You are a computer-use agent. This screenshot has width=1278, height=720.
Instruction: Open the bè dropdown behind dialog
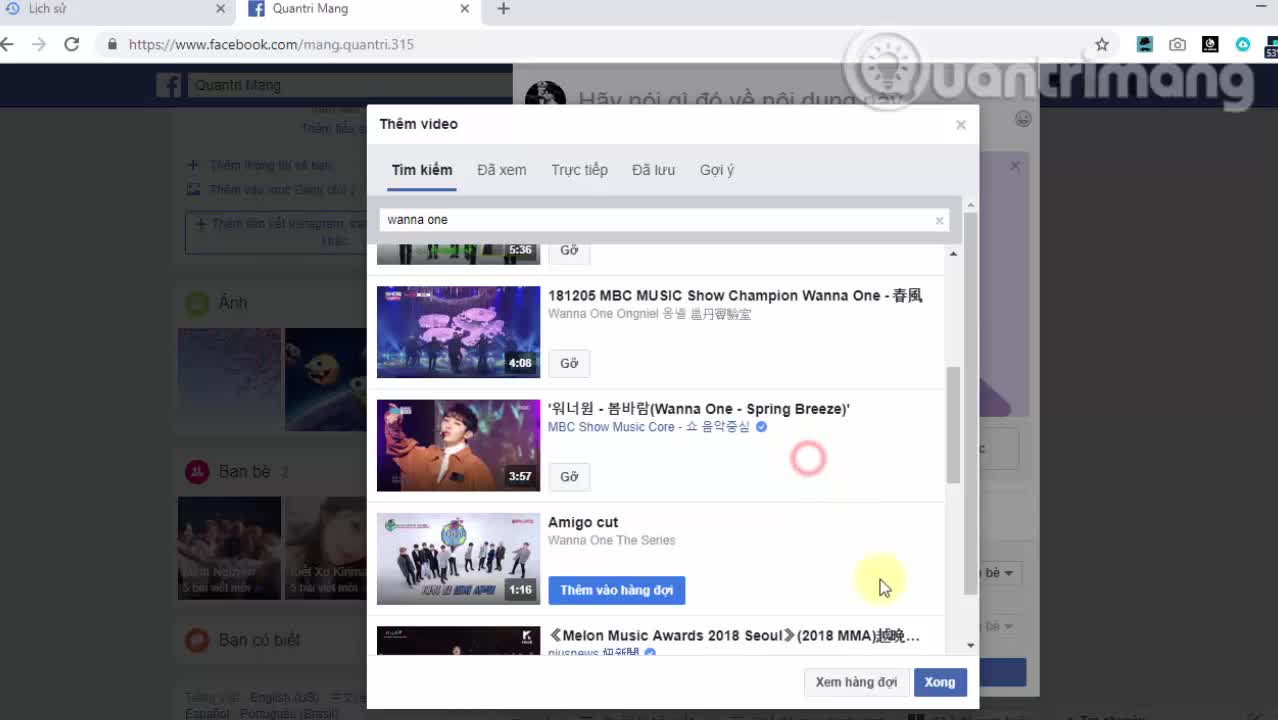[1000, 573]
